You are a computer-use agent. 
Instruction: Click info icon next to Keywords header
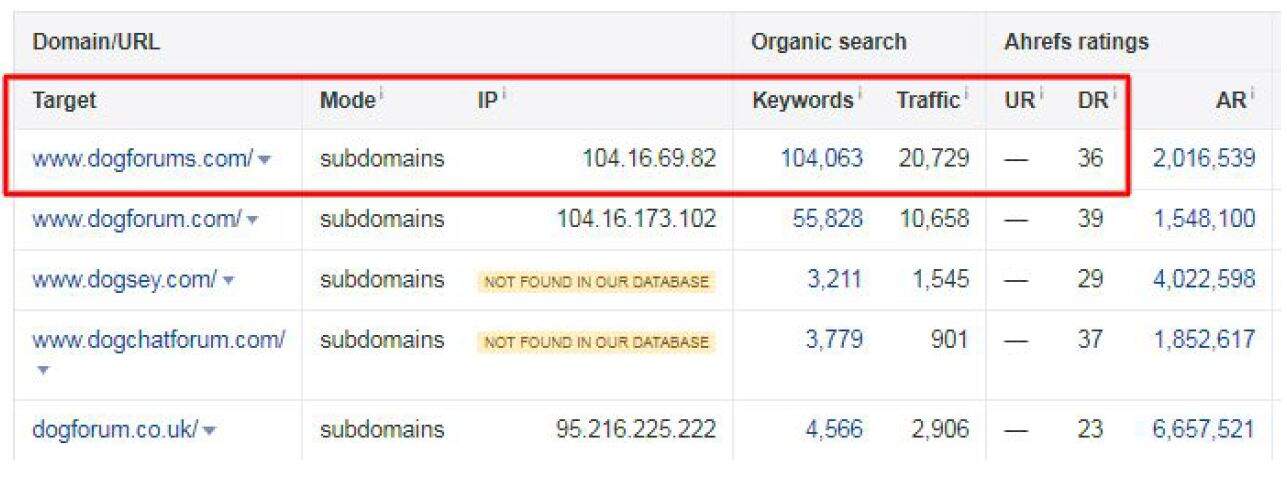tap(859, 95)
